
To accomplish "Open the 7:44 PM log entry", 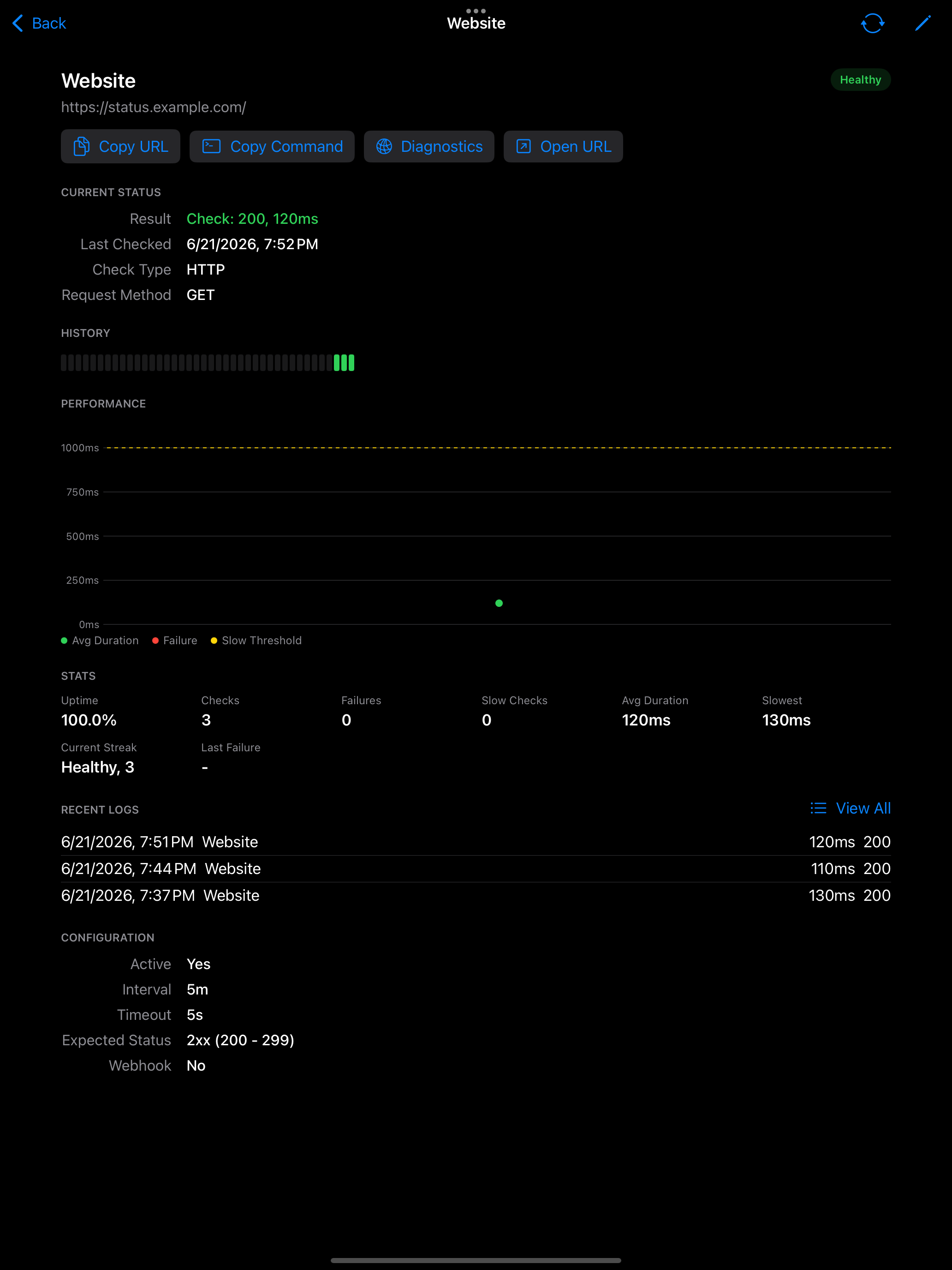I will pyautogui.click(x=476, y=869).
